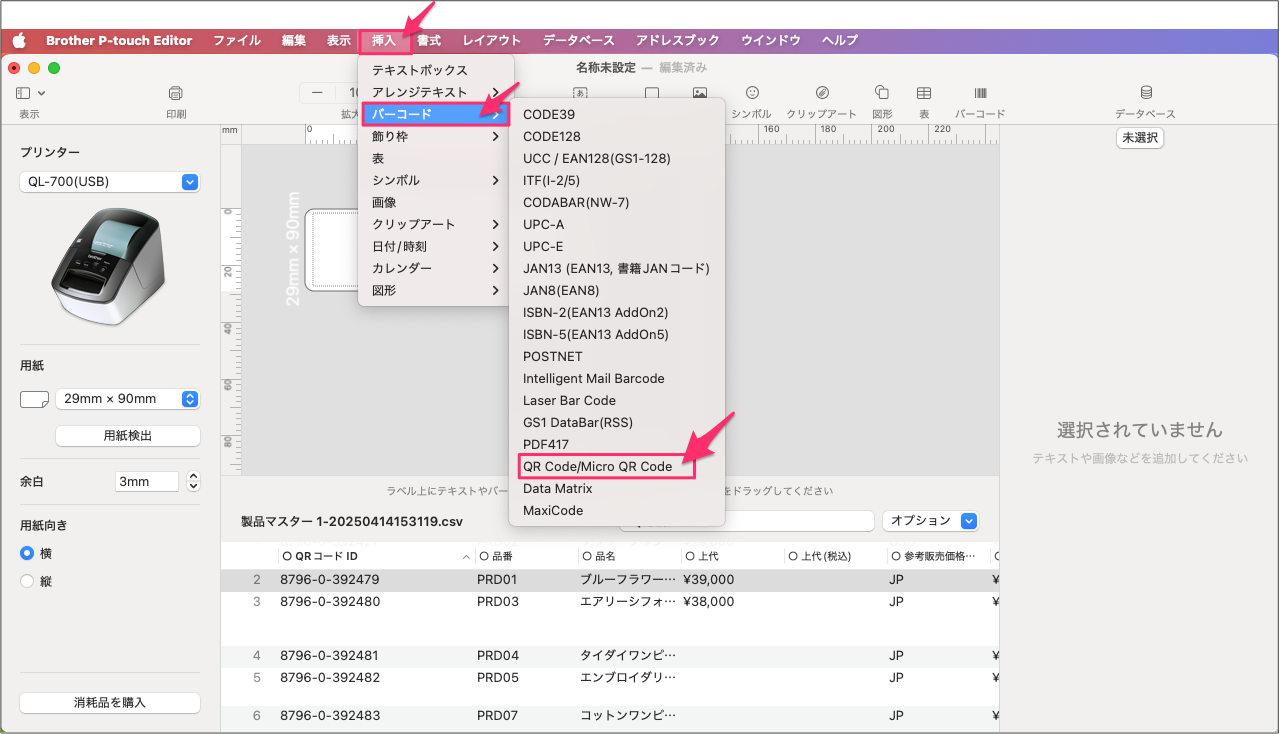The image size is (1279, 734).
Task: Select バーコード in the insert menu
Action: (435, 114)
